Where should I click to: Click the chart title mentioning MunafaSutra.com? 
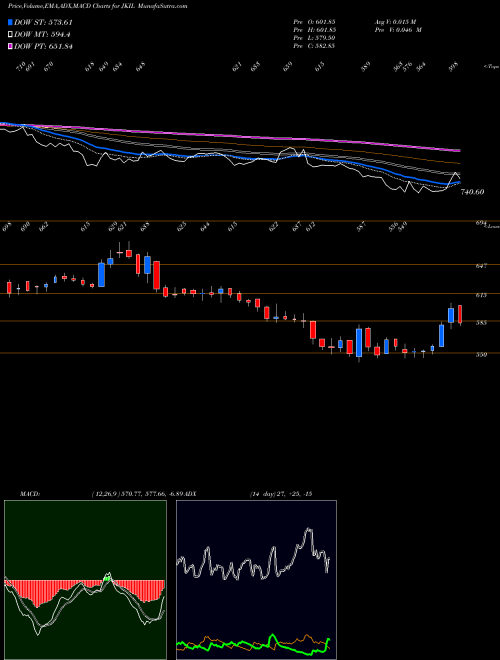(x=98, y=6)
